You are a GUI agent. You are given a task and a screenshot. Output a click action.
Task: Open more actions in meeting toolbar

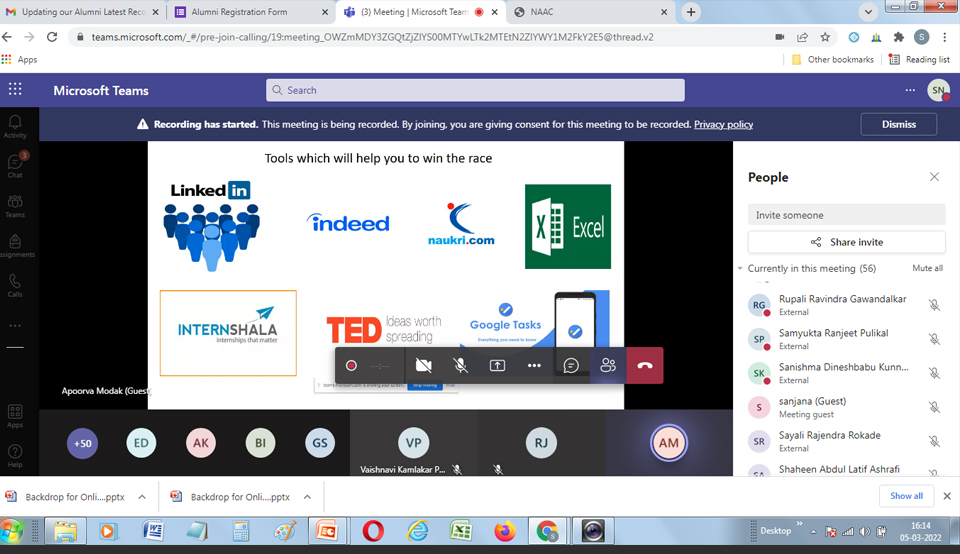[534, 365]
